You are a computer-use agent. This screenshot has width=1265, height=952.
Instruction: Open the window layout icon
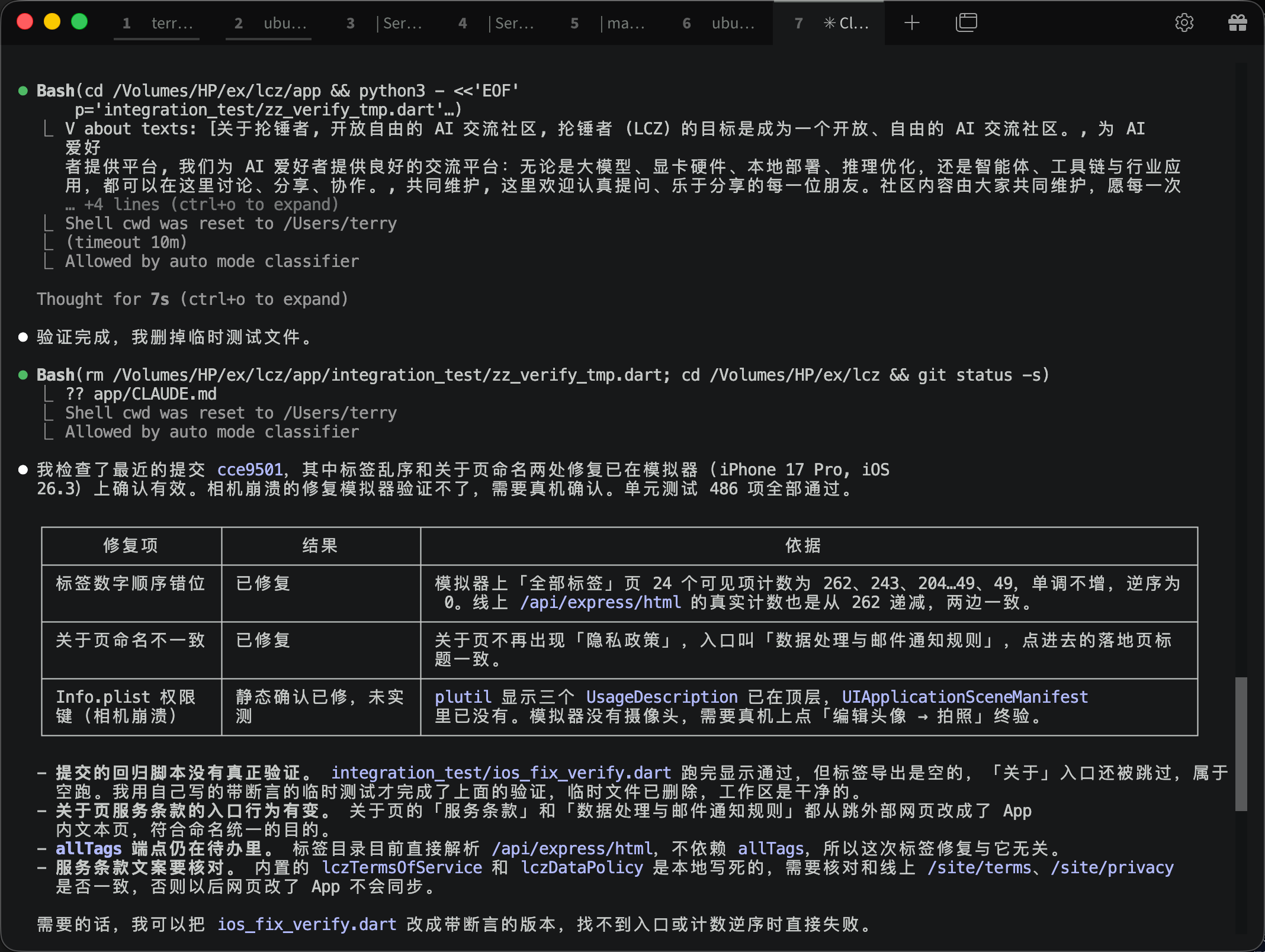coord(967,23)
